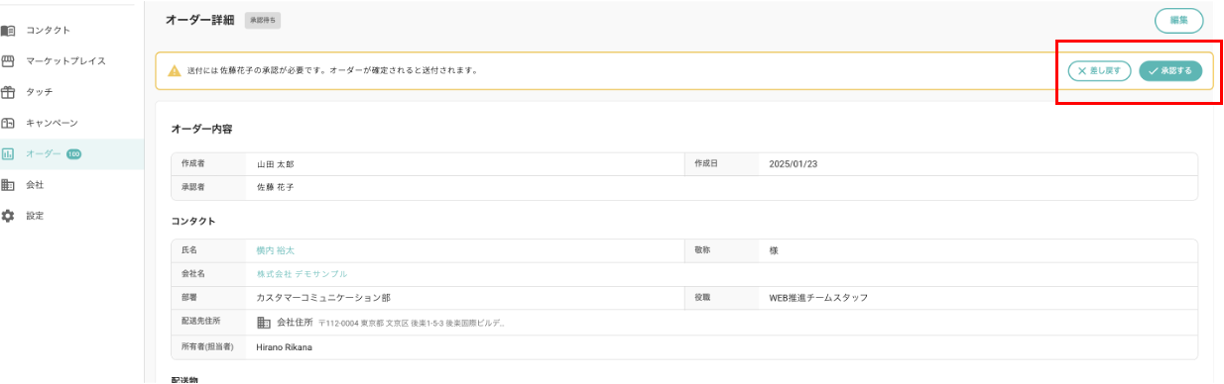Click the コンタクト section heading in details
Screen dimensions: 1224x384
pos(194,220)
